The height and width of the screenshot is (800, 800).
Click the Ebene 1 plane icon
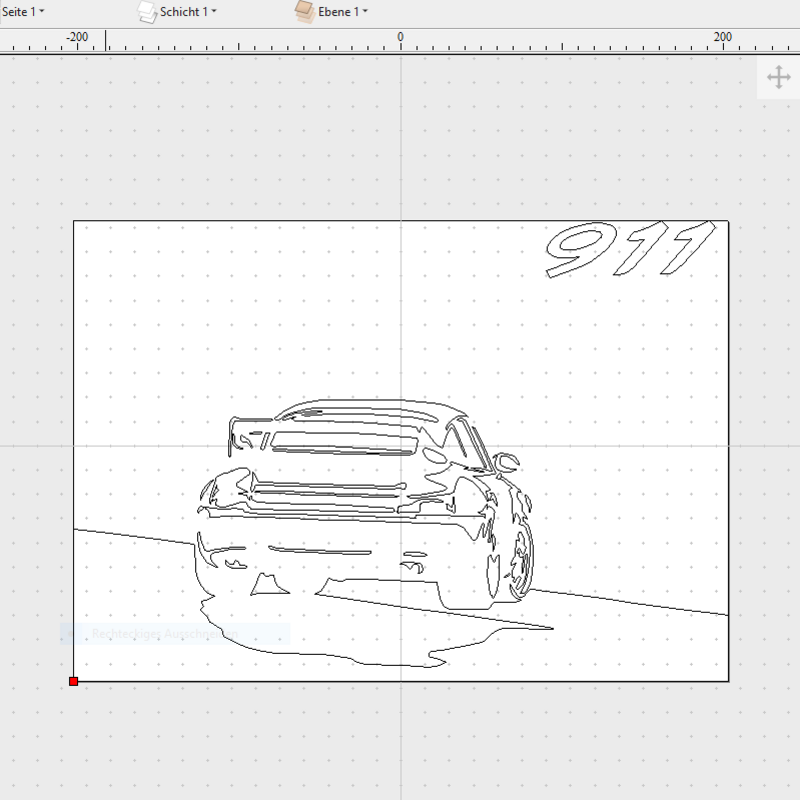(x=304, y=11)
